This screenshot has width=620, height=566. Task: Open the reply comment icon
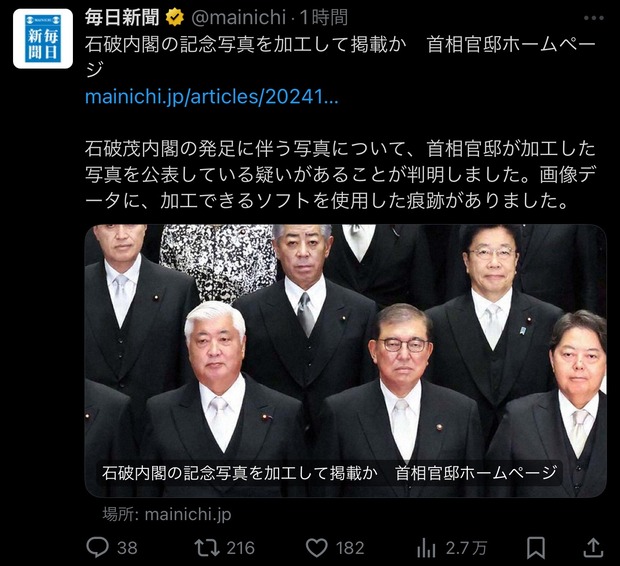97,548
